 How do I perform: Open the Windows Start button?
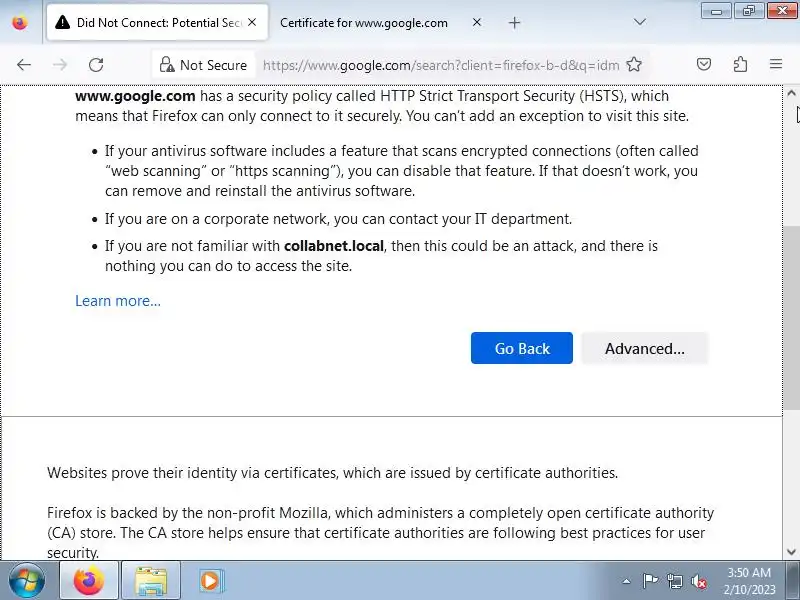(27, 580)
